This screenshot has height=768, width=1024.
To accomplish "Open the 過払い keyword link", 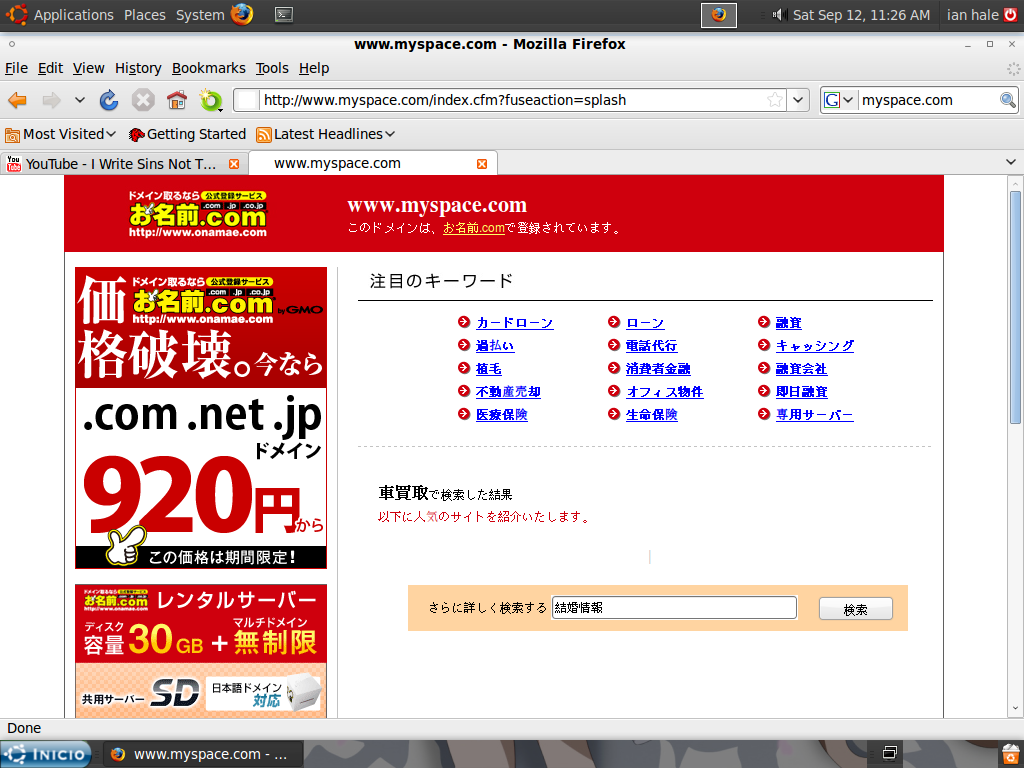I will (495, 345).
